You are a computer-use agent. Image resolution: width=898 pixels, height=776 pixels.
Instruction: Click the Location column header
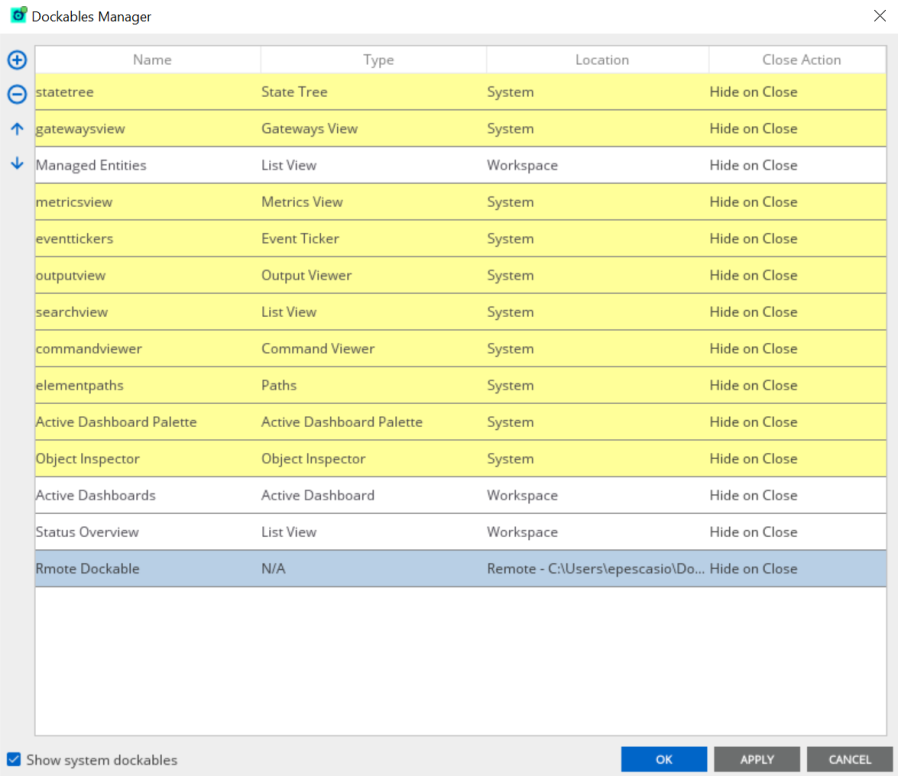[x=601, y=60]
